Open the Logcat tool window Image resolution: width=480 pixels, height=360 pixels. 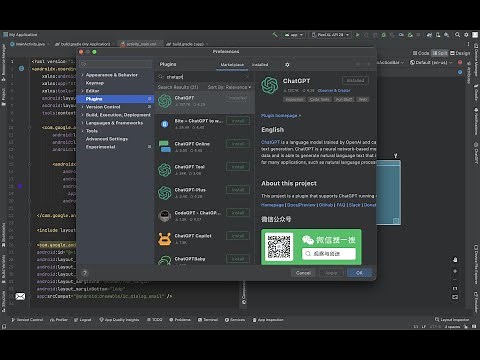[82, 320]
